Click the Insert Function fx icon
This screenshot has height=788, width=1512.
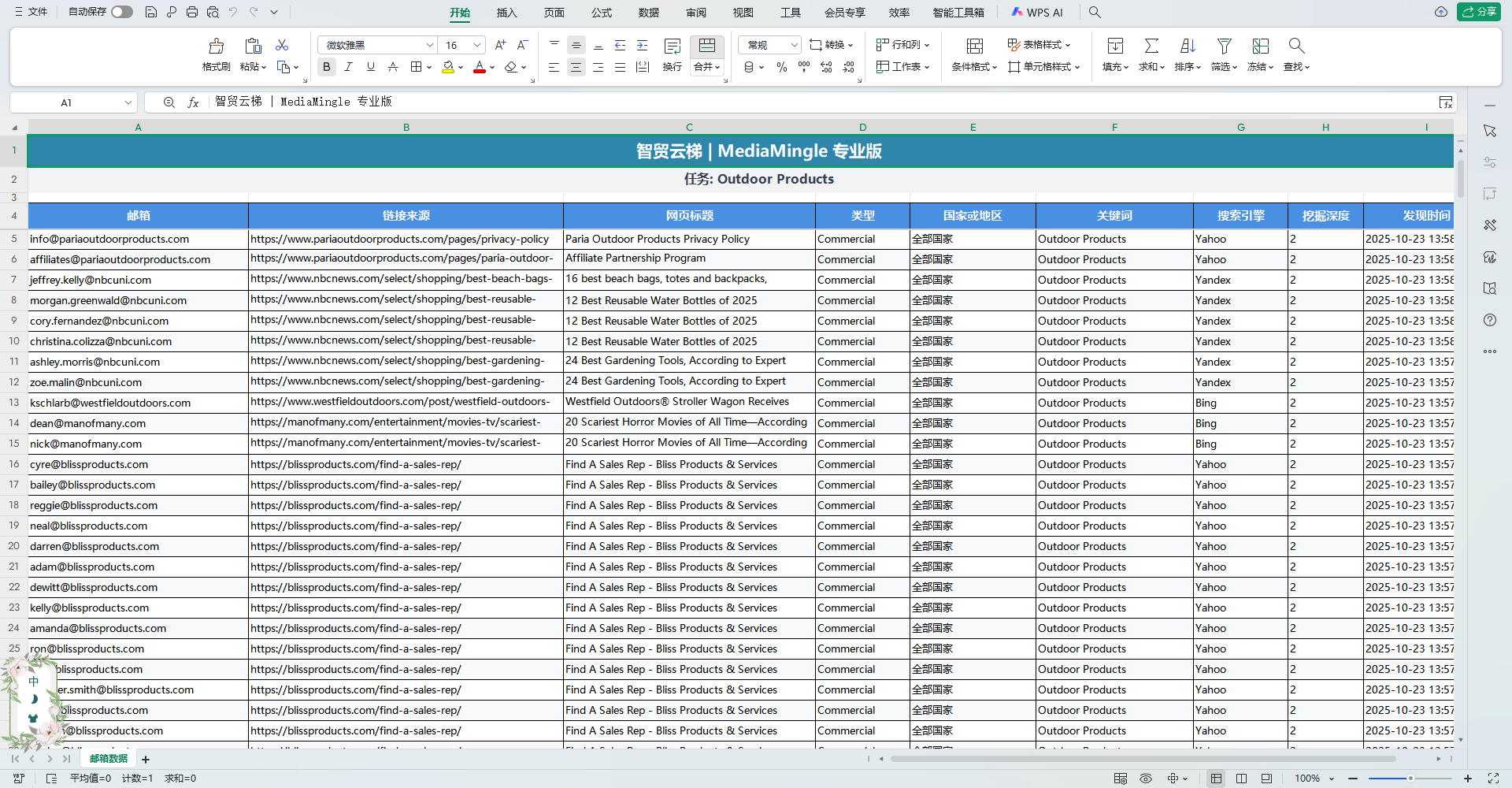click(x=193, y=102)
